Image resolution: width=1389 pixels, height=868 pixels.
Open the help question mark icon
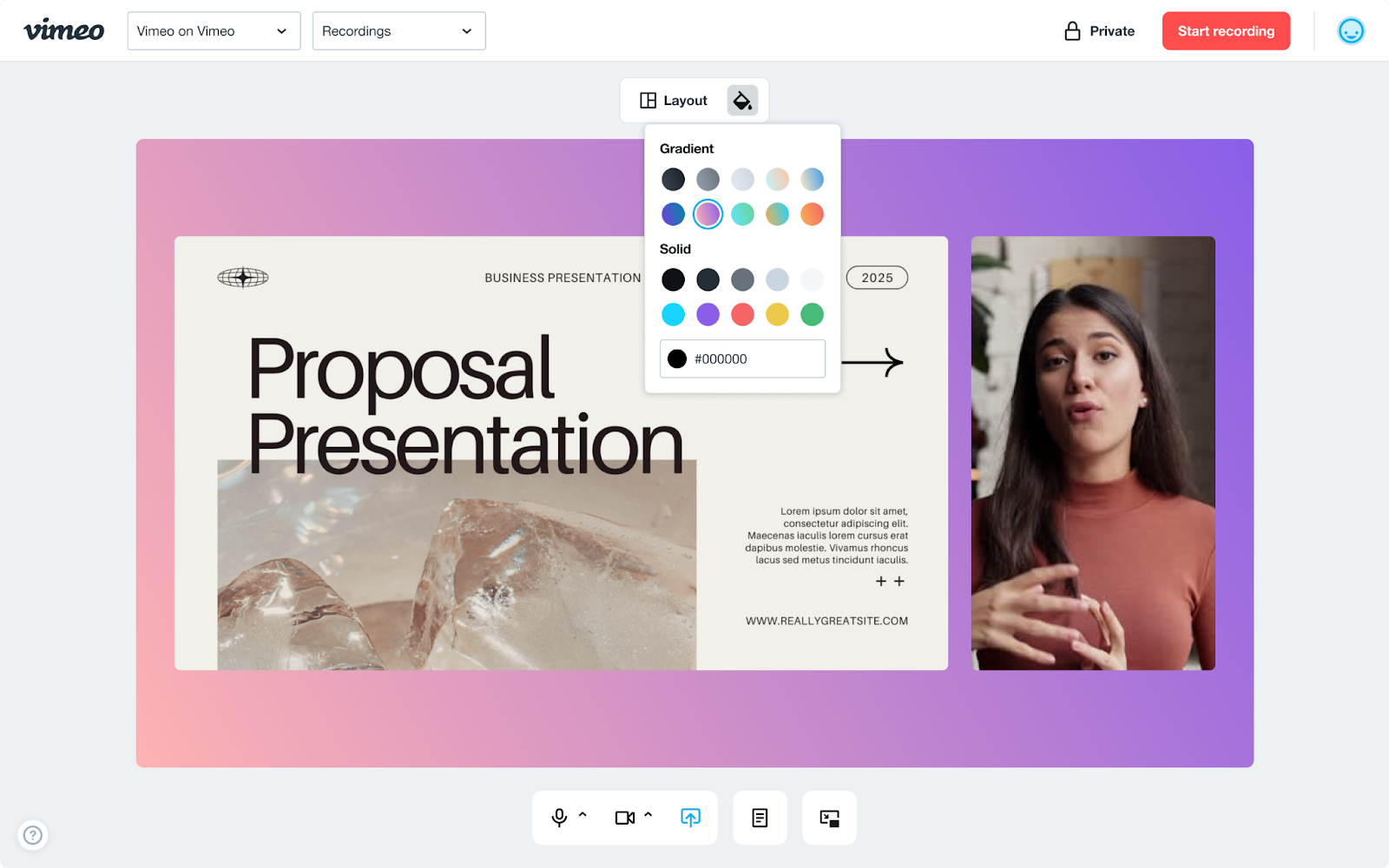[x=33, y=835]
